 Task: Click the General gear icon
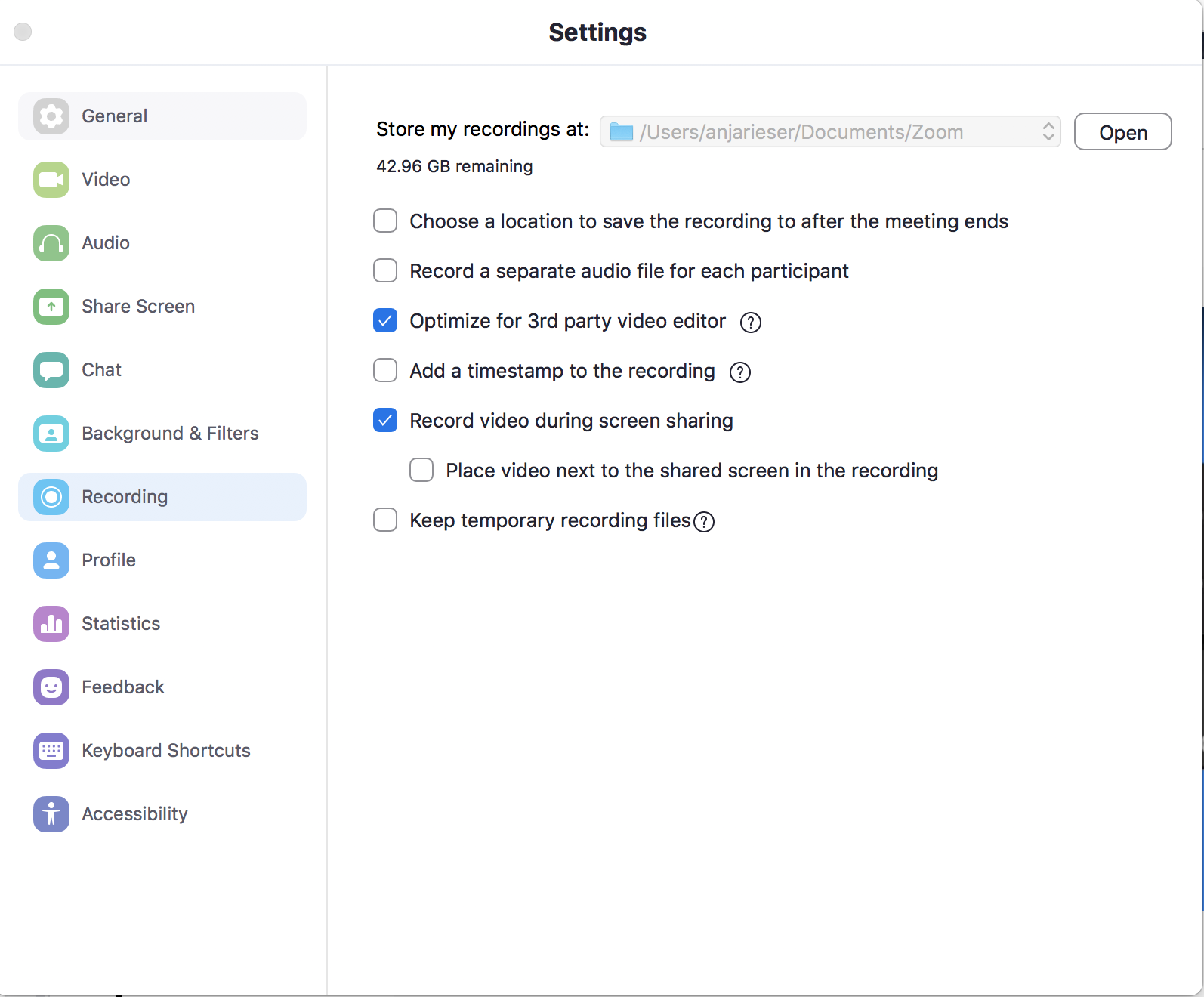[51, 116]
